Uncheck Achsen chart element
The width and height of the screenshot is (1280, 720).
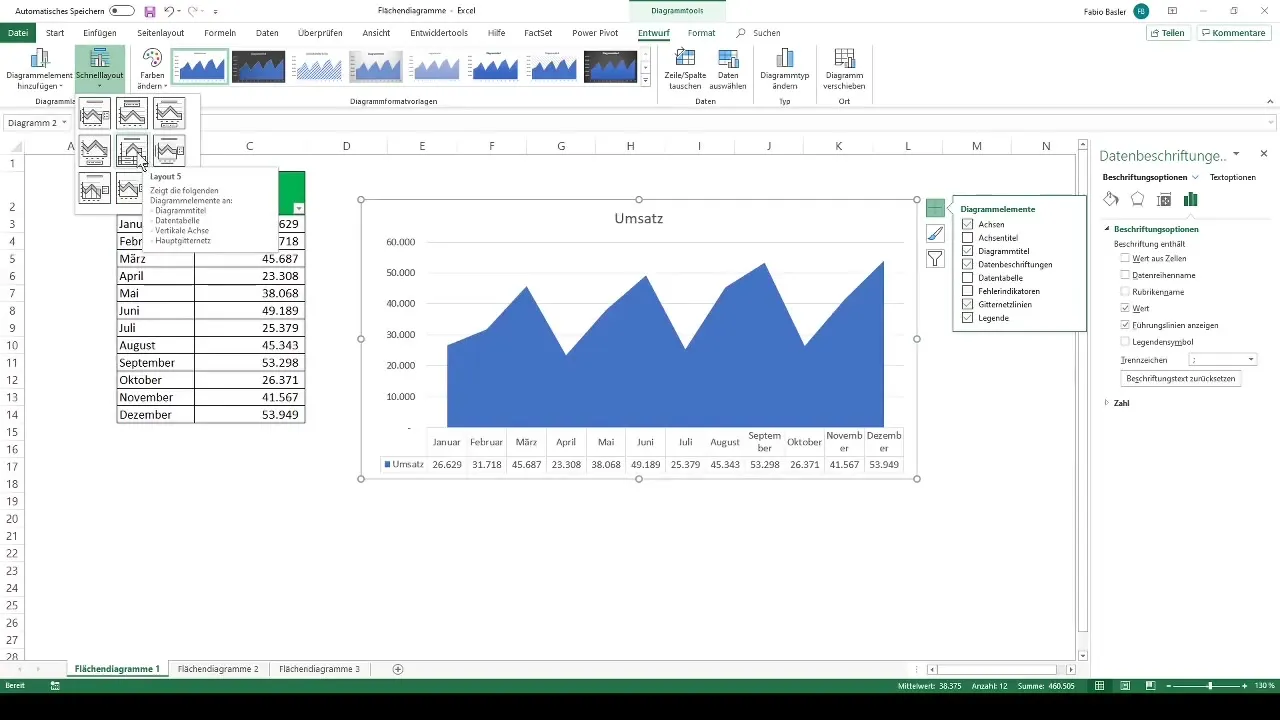[x=967, y=224]
